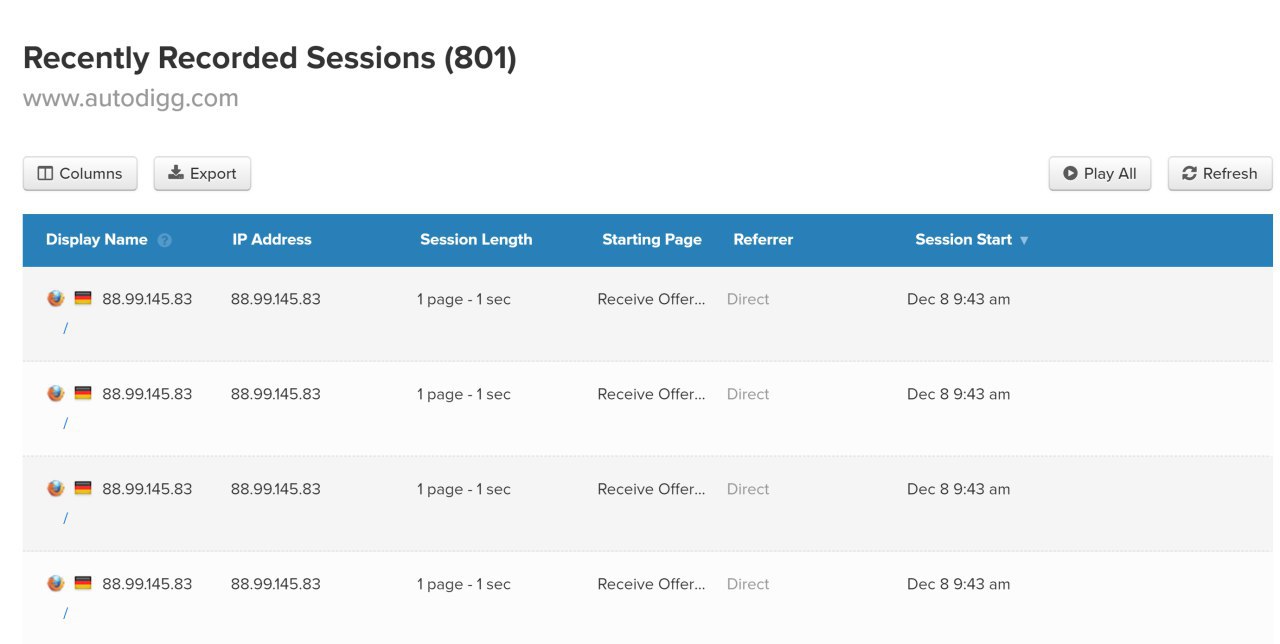Sort by Starting Page column header

tap(652, 240)
